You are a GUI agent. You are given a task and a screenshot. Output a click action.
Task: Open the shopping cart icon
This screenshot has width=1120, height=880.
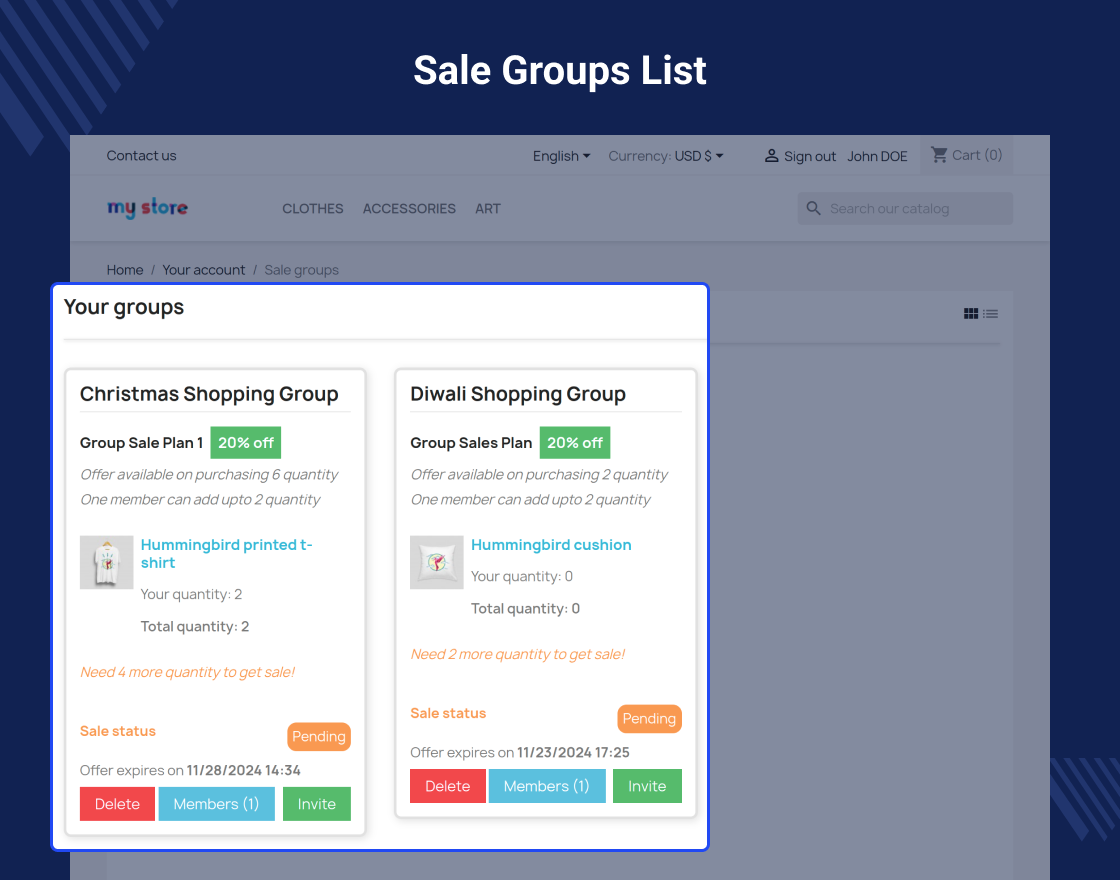pyautogui.click(x=939, y=155)
